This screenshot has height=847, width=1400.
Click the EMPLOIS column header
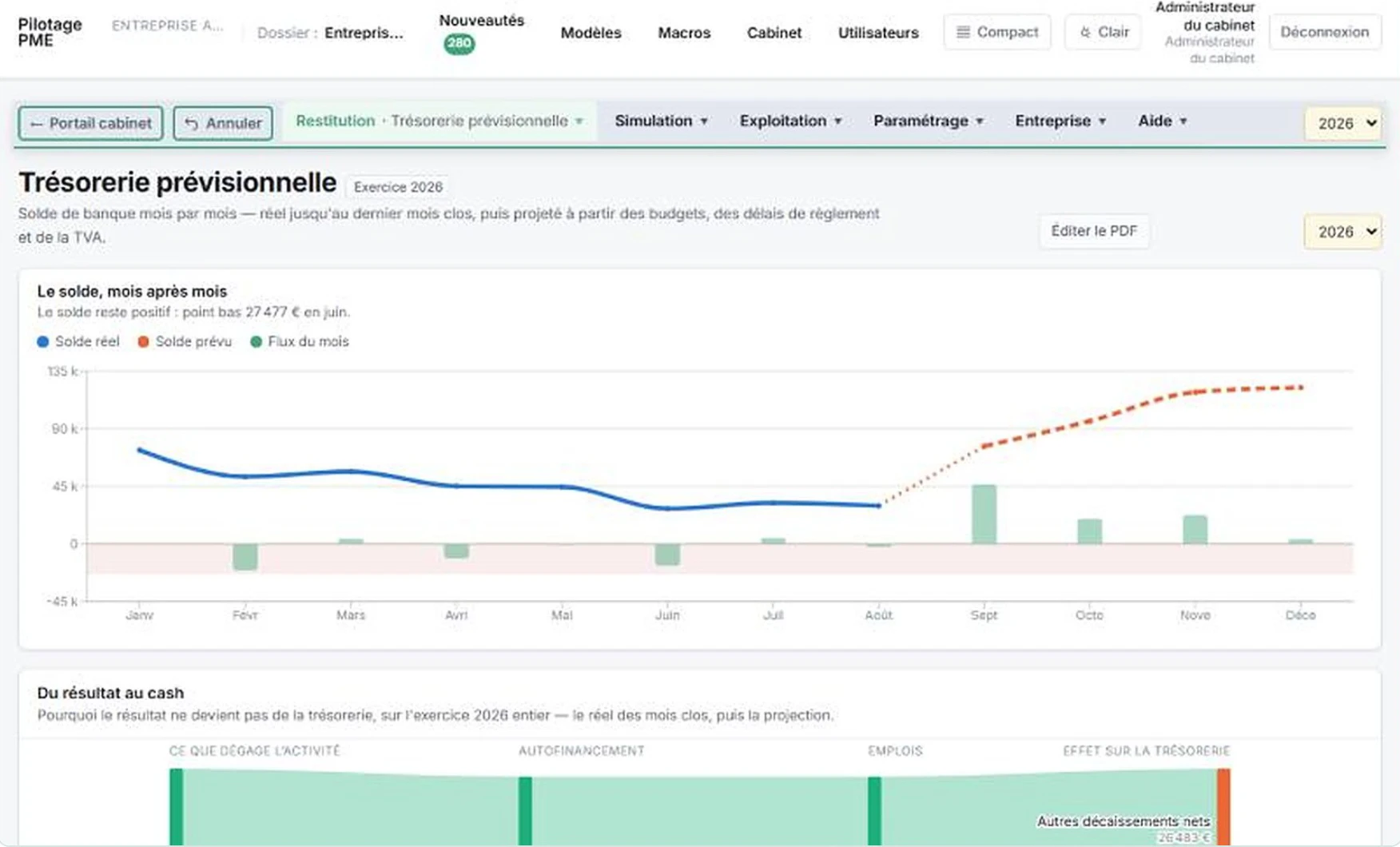pos(895,751)
